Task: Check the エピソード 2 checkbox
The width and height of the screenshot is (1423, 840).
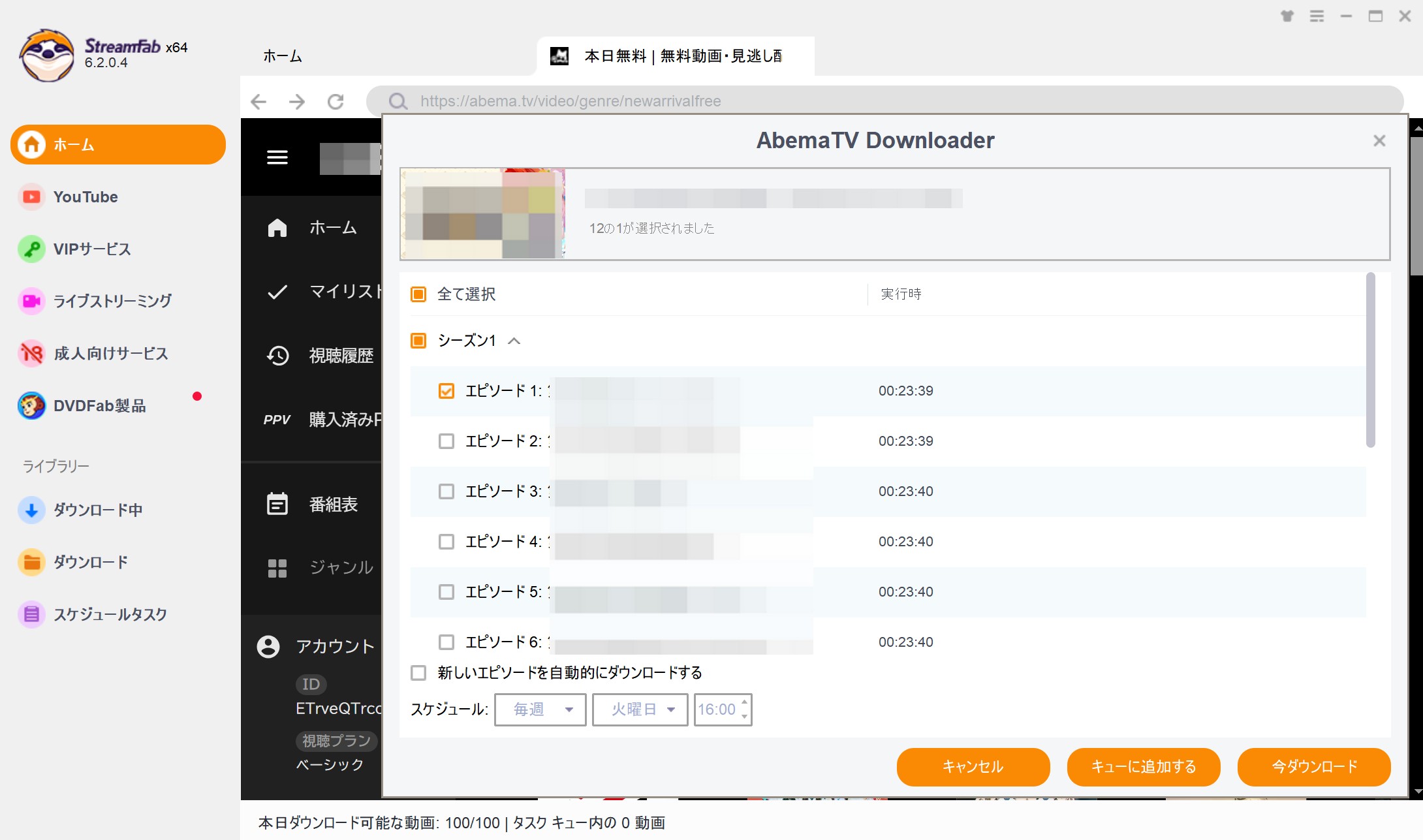Action: [446, 441]
